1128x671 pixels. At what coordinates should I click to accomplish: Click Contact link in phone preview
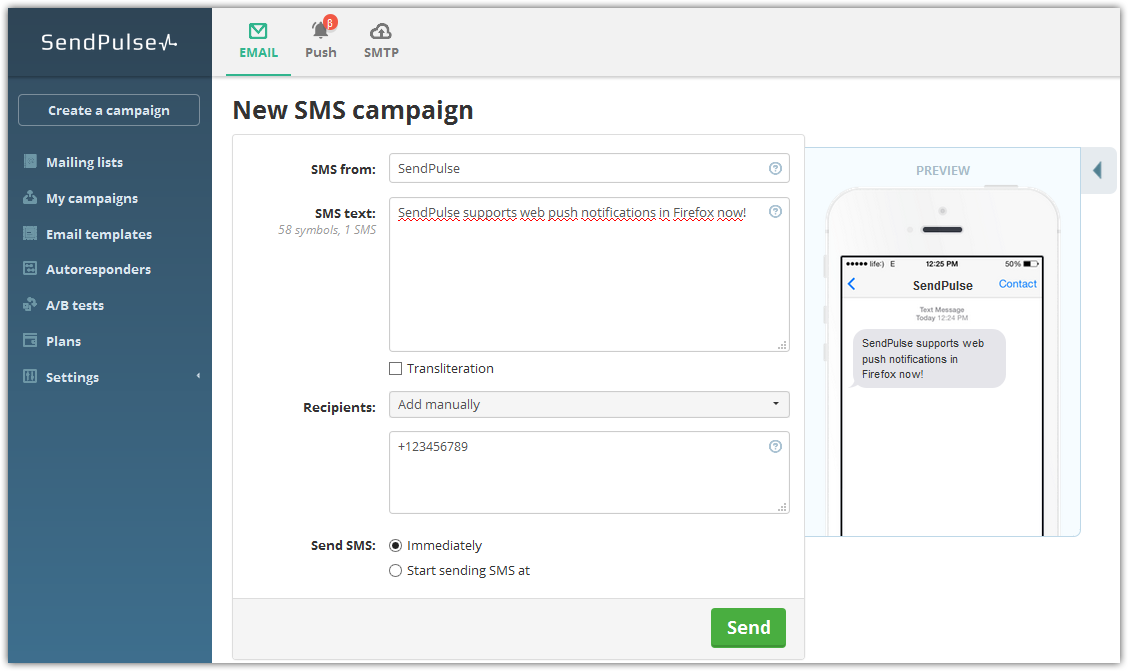[x=1017, y=284]
